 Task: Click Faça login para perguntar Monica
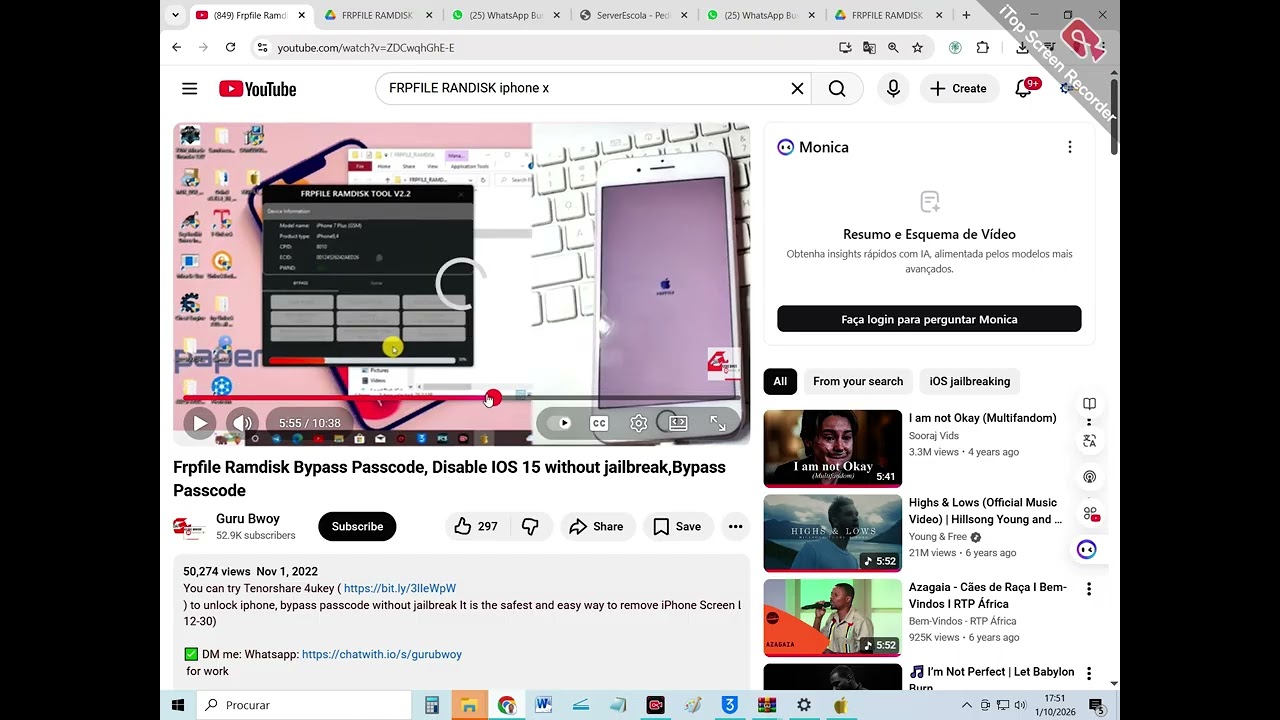coord(929,319)
